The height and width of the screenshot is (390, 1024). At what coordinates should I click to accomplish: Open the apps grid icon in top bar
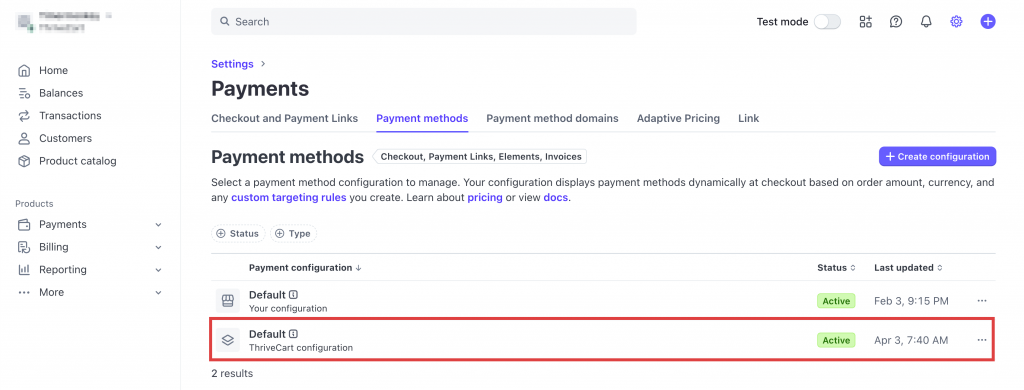865,22
